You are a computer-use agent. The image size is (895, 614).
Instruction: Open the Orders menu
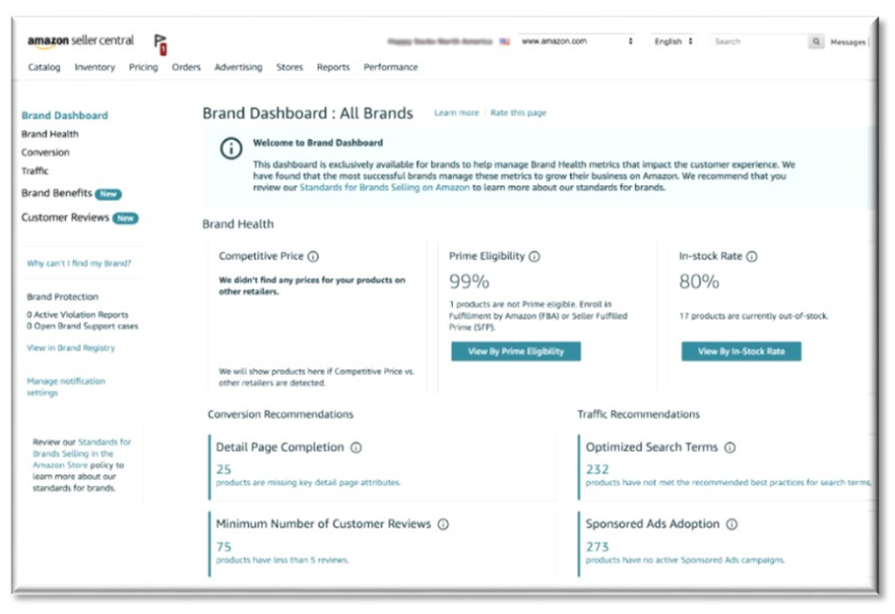coord(186,67)
